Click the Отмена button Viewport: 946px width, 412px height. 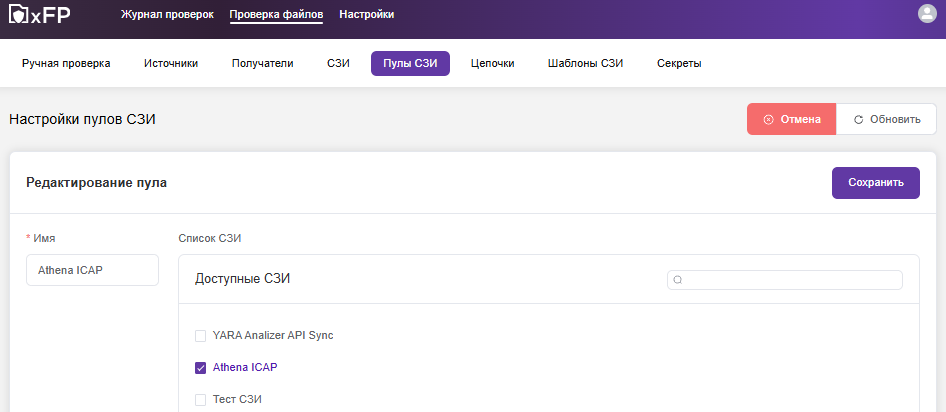(792, 119)
